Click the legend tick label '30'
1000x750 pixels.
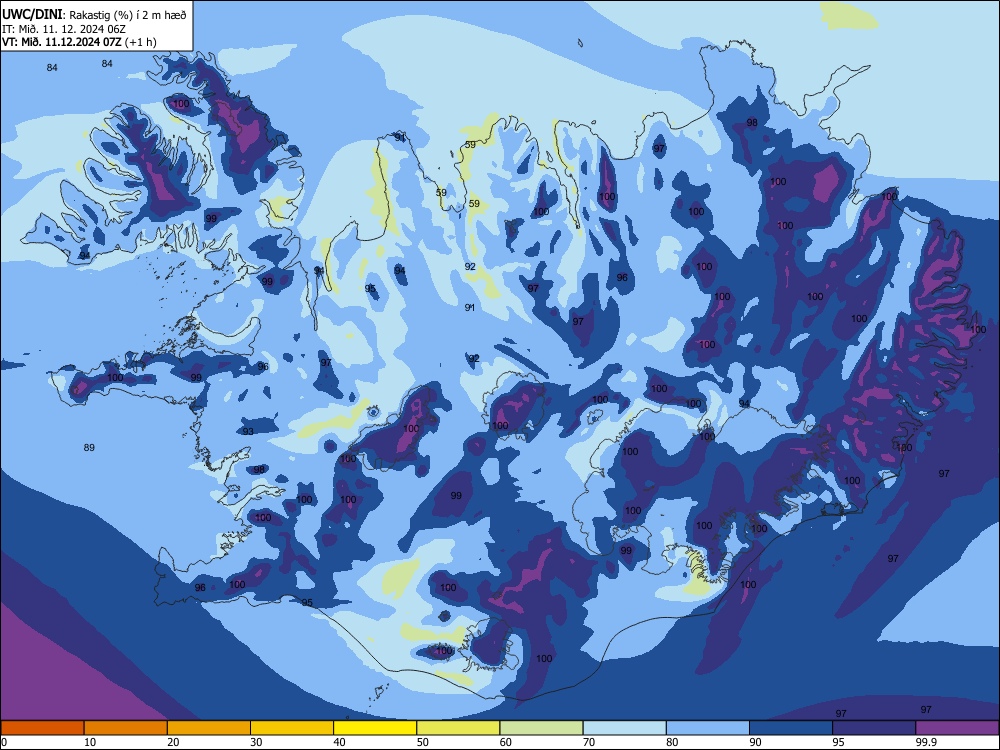(x=256, y=742)
